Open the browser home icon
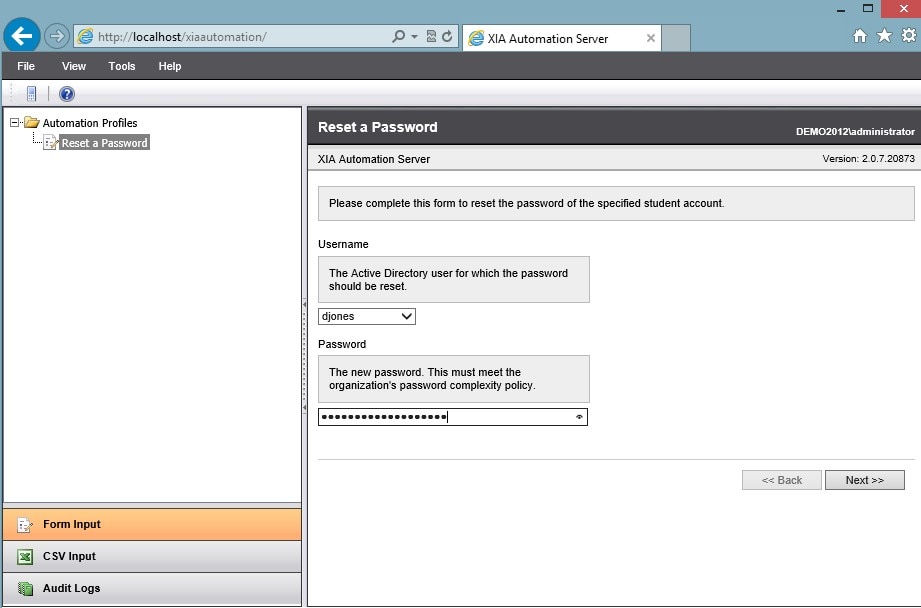Screen dimensions: 921x608 (860, 36)
